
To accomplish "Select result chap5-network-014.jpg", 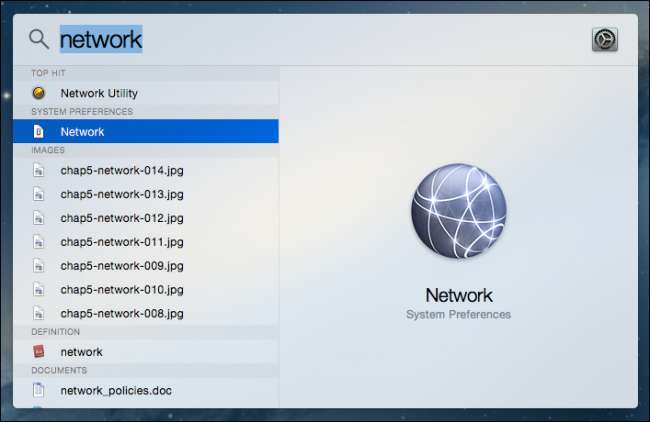I will coord(146,170).
